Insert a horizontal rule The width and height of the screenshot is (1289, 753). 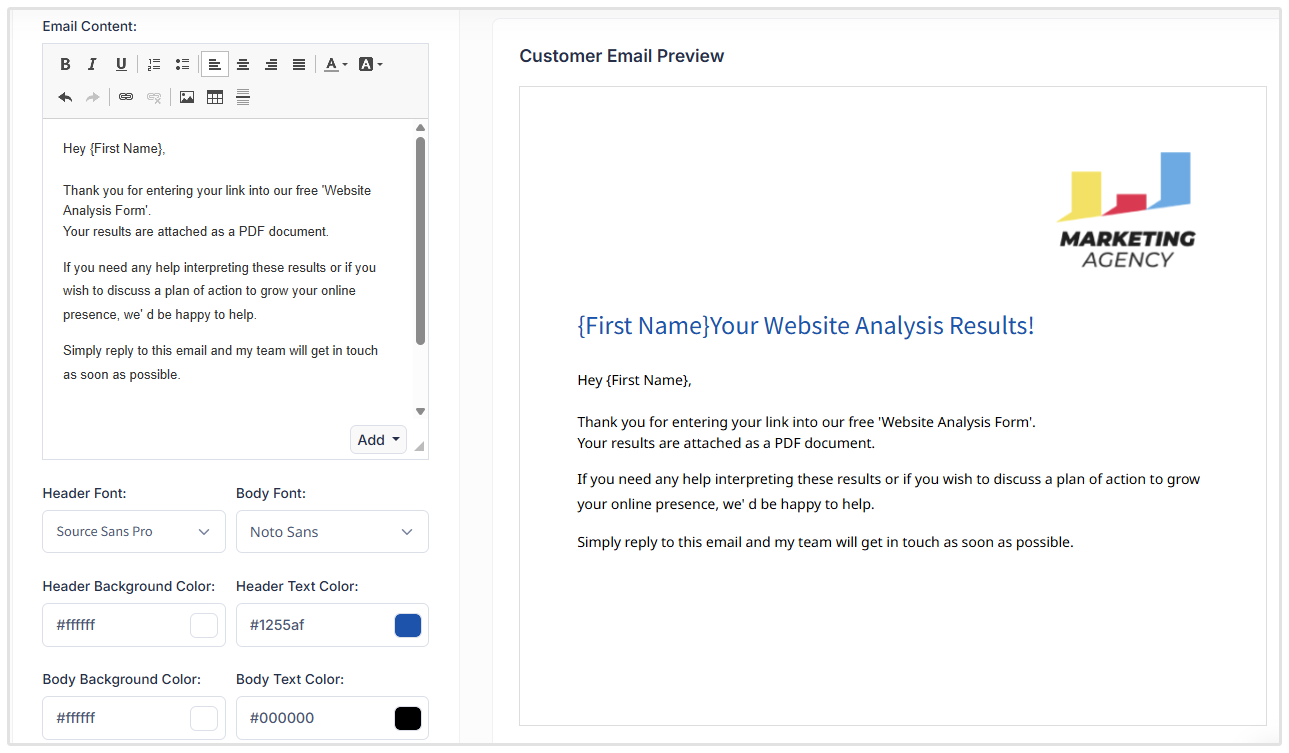[x=243, y=97]
